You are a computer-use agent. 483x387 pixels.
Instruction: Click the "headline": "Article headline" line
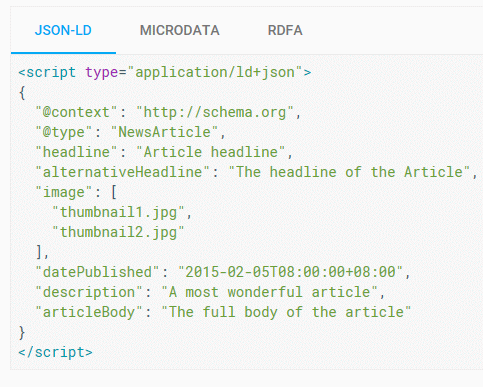pyautogui.click(x=164, y=152)
